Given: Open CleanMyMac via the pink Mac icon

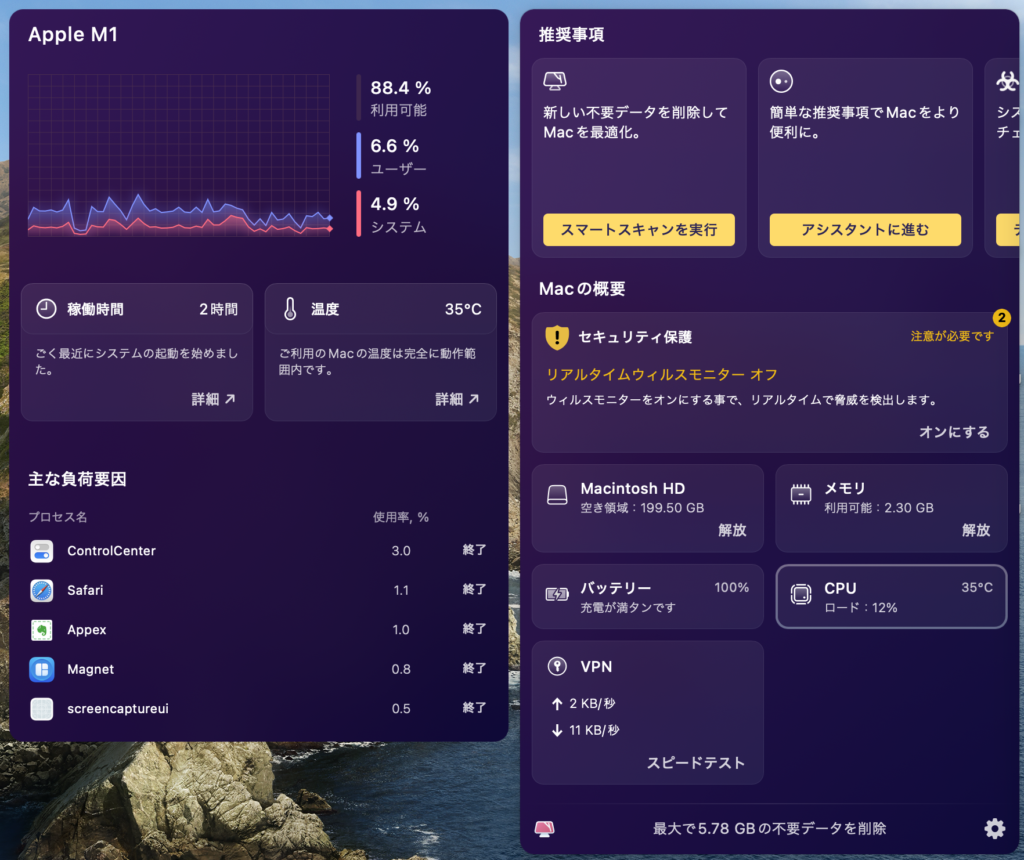Looking at the screenshot, I should [x=545, y=829].
